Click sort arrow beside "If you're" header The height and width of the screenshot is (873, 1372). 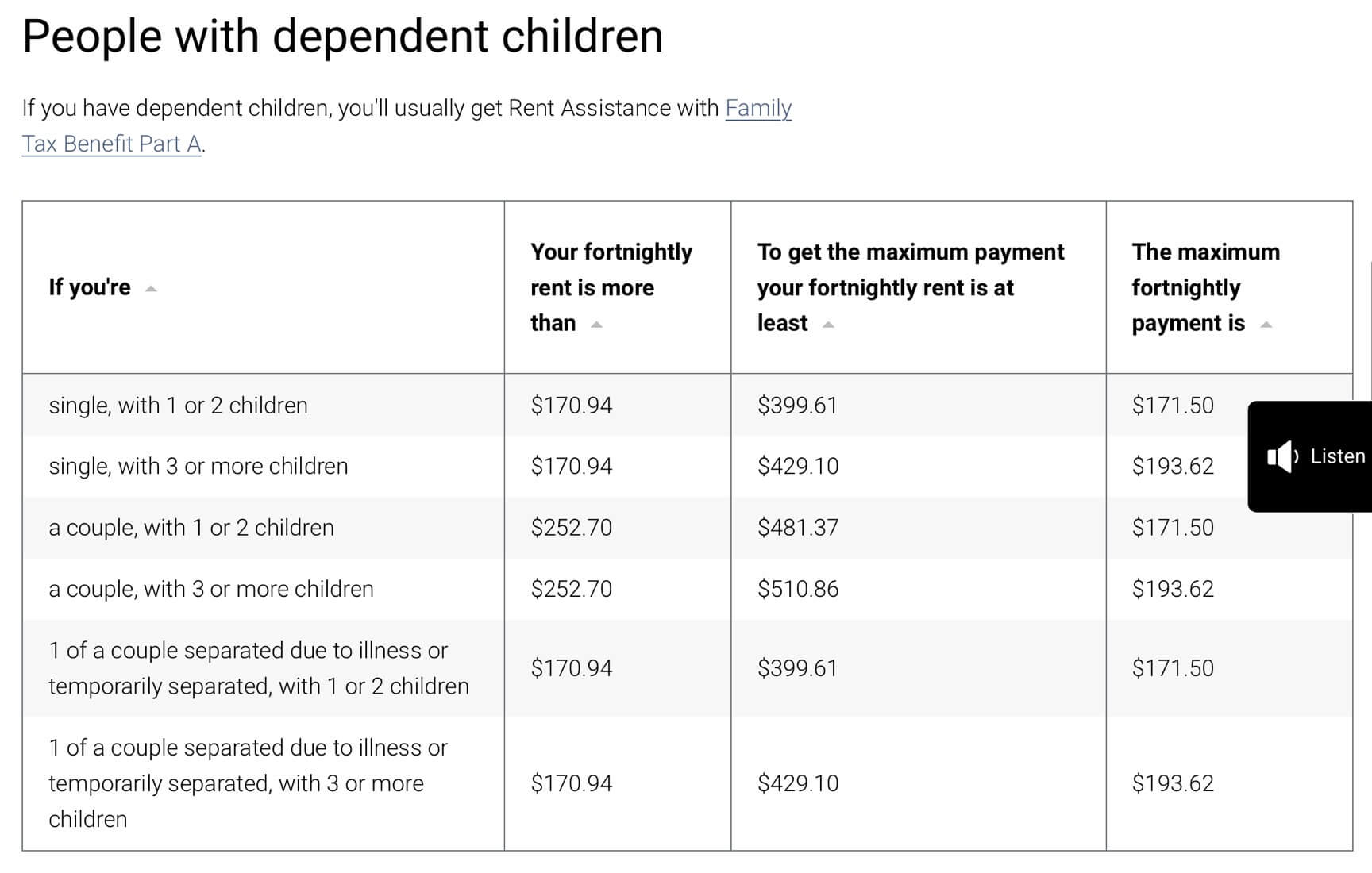(151, 289)
